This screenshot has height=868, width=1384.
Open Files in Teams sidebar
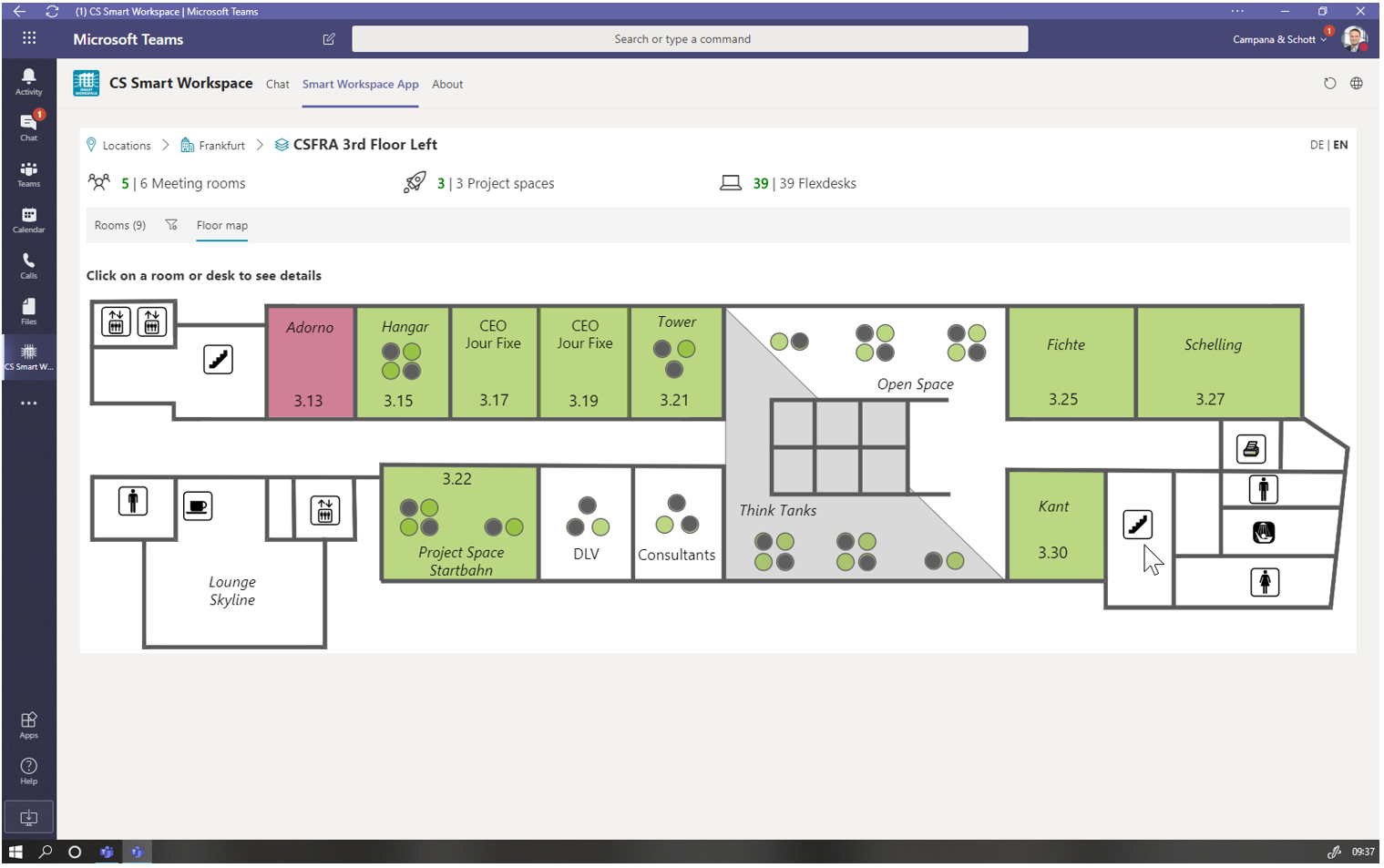[28, 311]
